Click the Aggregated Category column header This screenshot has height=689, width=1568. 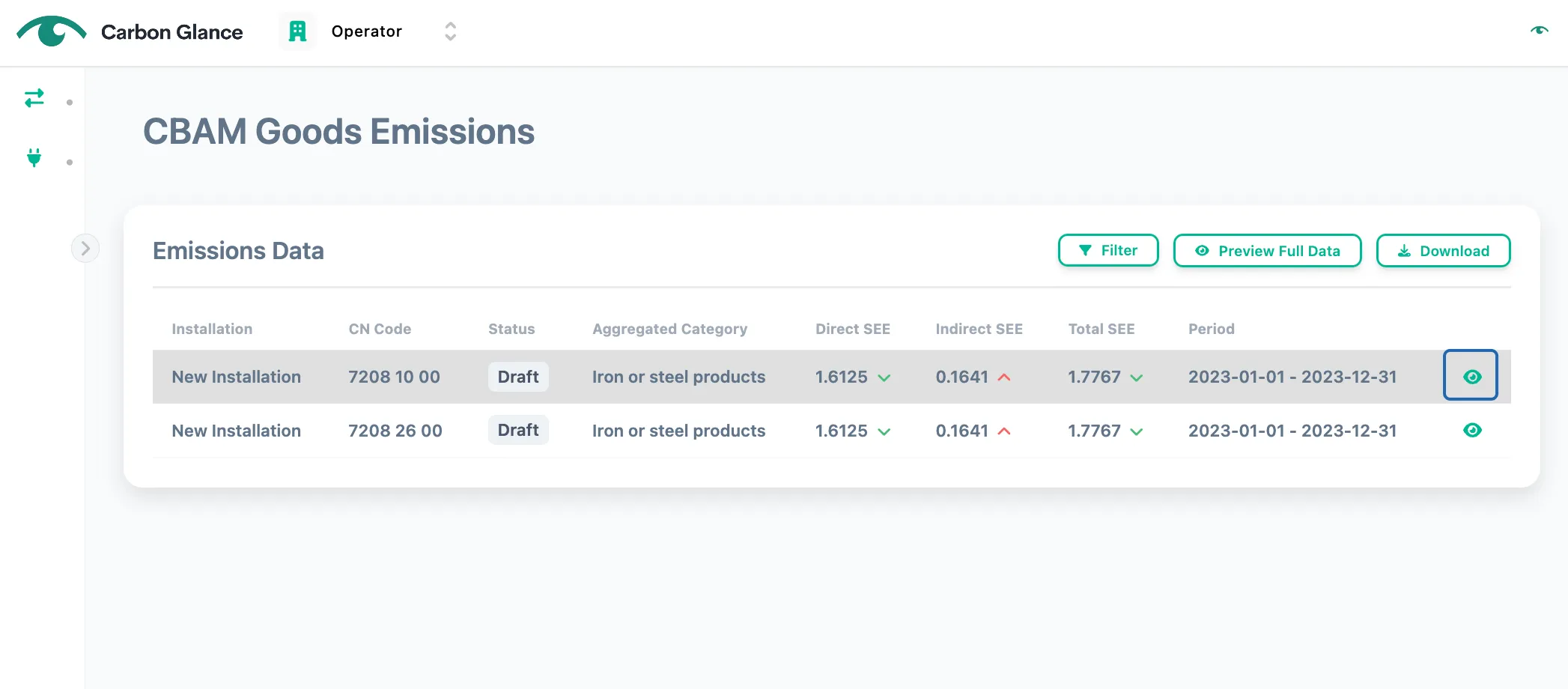point(669,329)
